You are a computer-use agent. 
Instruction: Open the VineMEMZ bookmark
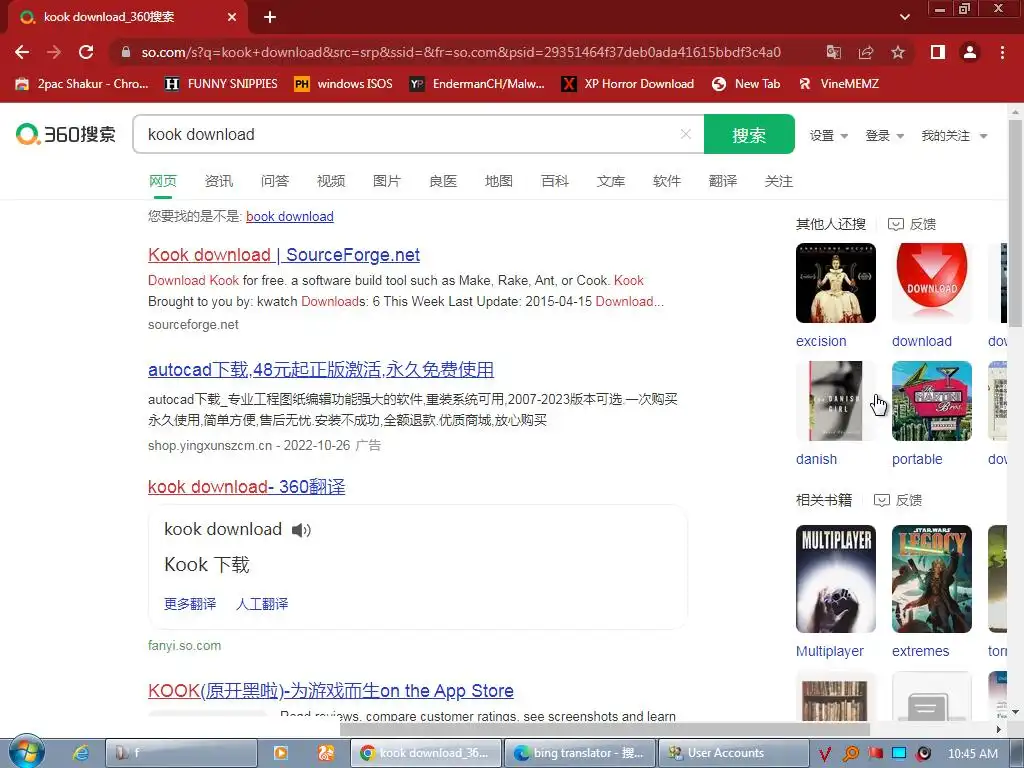tap(839, 84)
